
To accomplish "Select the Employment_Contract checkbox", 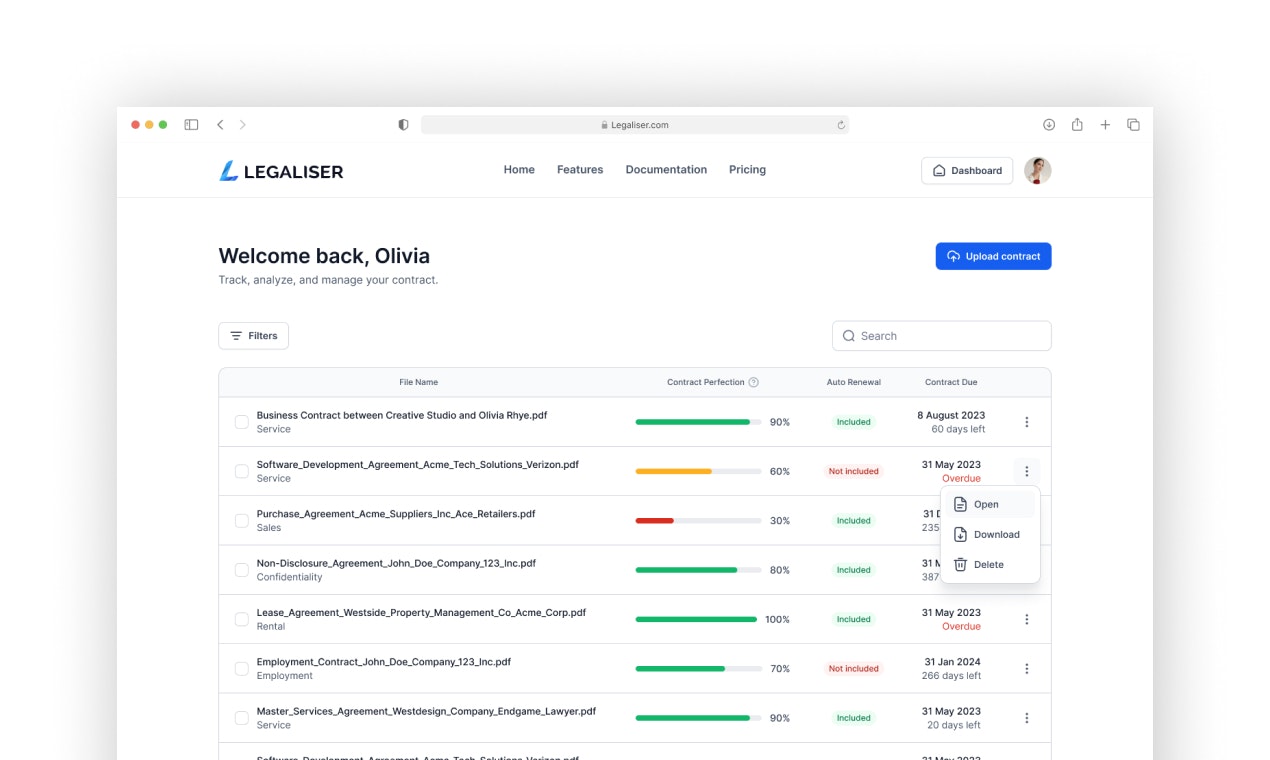I will click(241, 669).
